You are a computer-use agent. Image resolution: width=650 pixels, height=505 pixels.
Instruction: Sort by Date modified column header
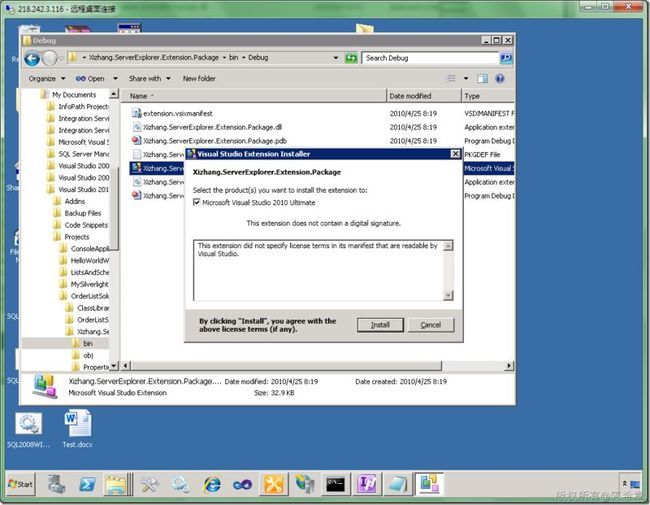click(424, 96)
